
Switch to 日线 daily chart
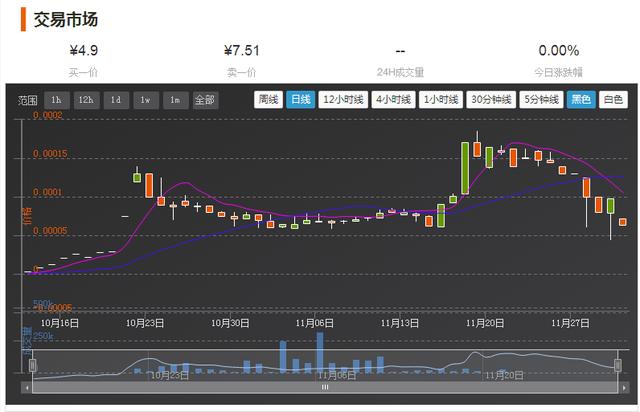300,100
